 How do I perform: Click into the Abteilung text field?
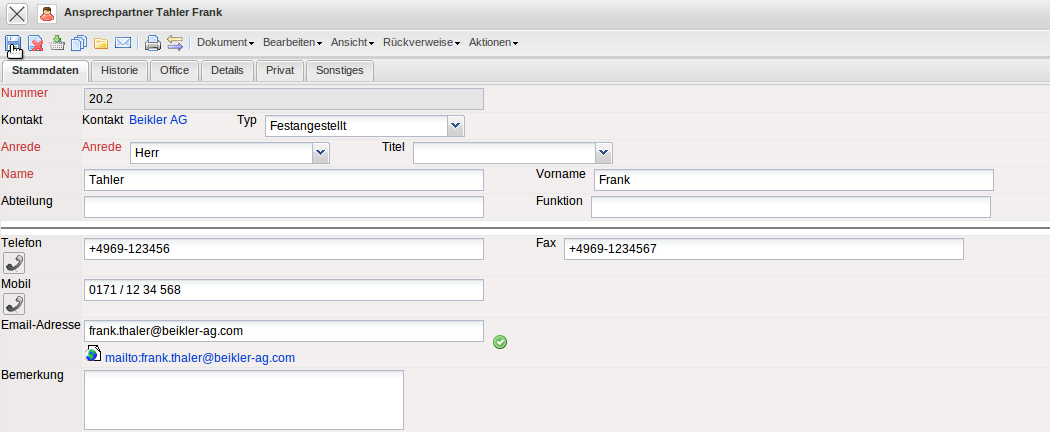[283, 207]
